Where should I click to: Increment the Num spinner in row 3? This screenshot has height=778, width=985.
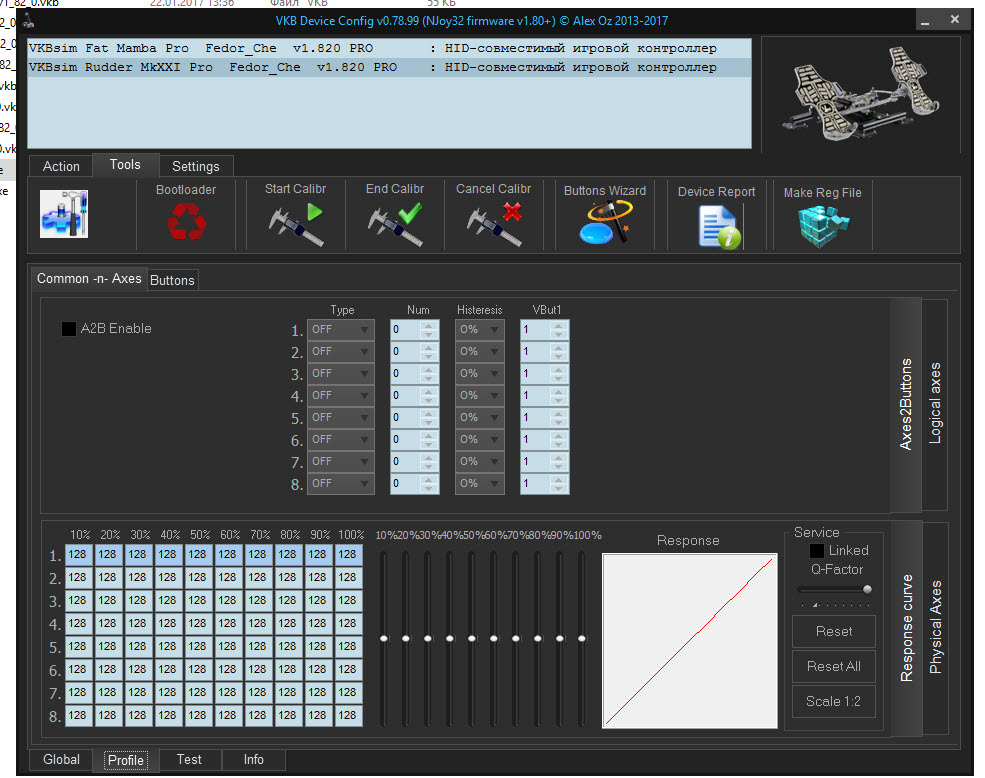click(429, 370)
